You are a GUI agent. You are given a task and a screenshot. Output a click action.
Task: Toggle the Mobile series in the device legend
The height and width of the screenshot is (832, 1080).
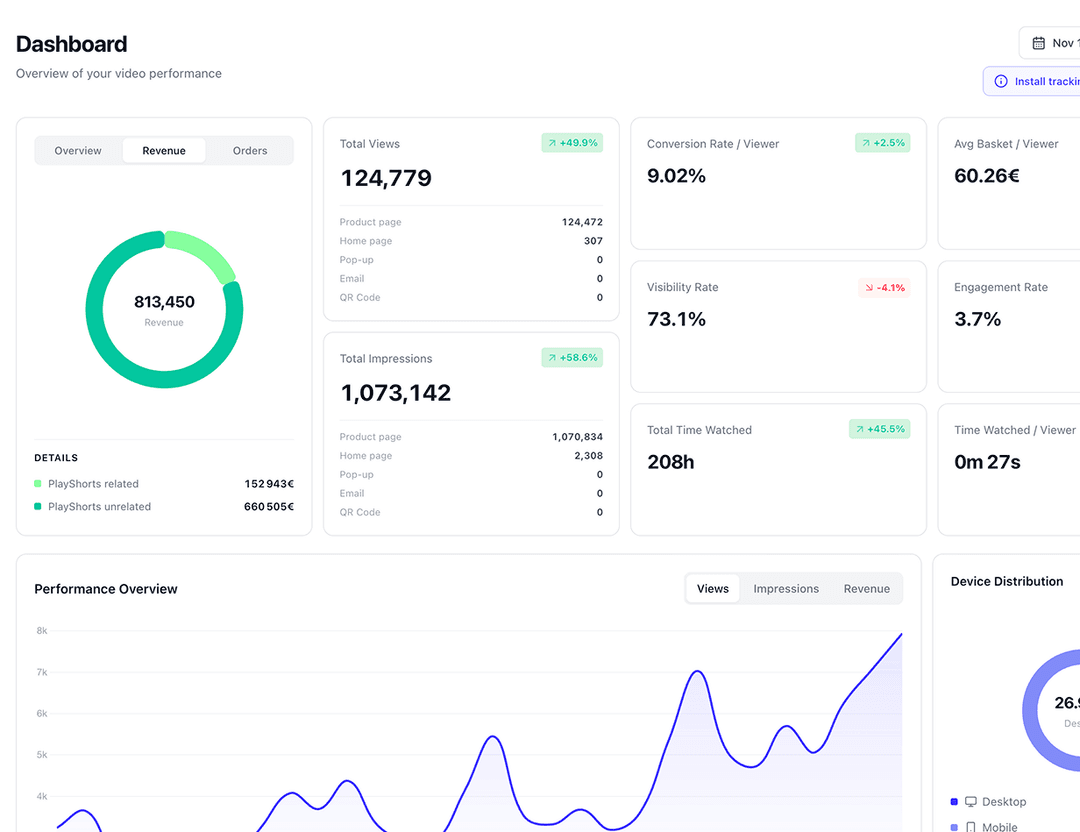(994, 827)
